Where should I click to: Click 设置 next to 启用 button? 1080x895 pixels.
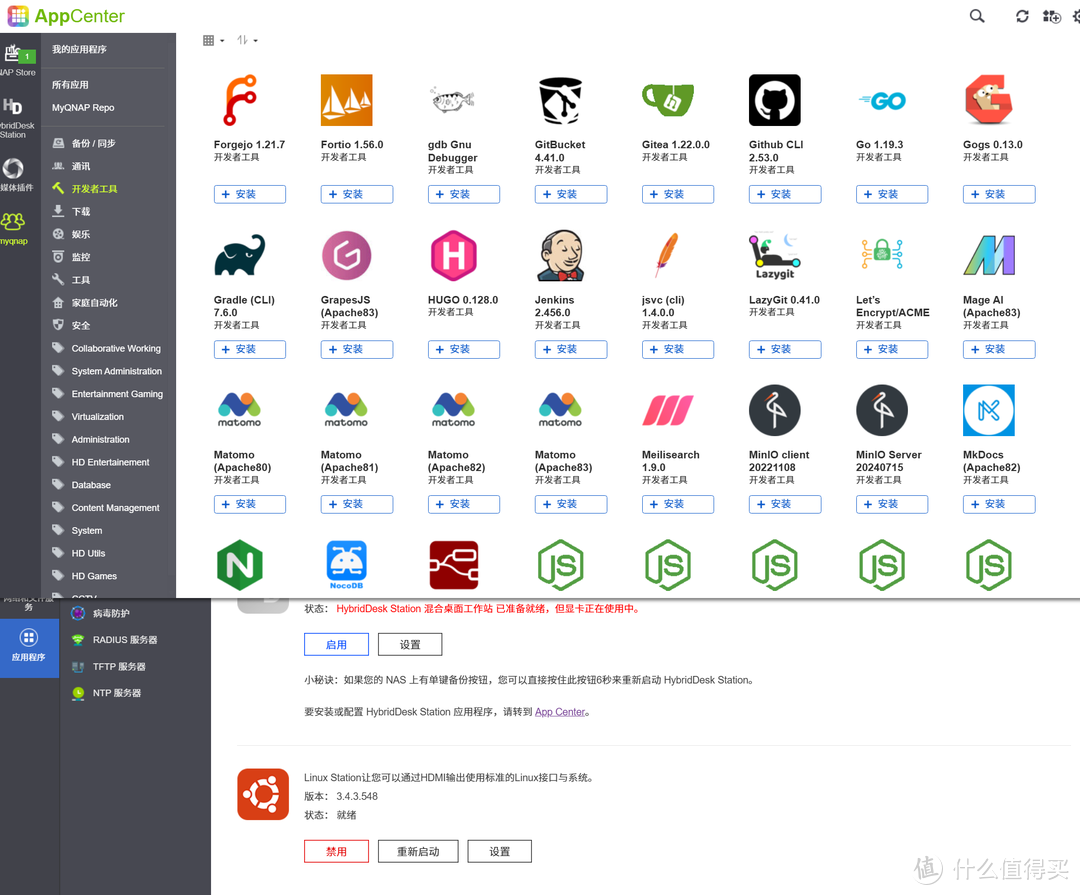pos(410,645)
